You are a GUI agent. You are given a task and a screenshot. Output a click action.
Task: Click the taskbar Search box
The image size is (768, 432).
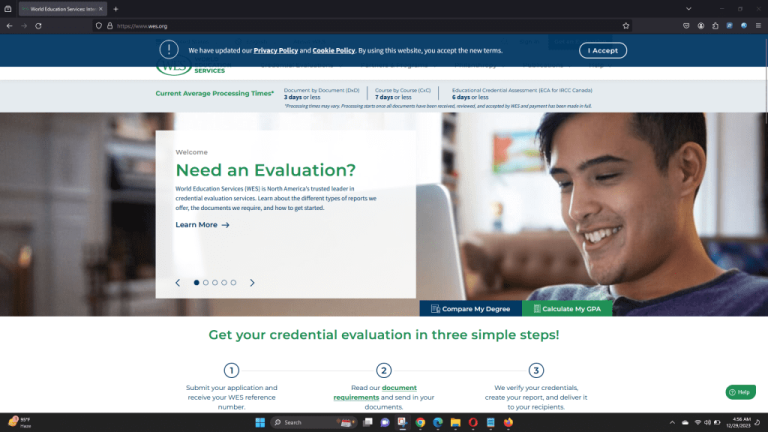313,422
